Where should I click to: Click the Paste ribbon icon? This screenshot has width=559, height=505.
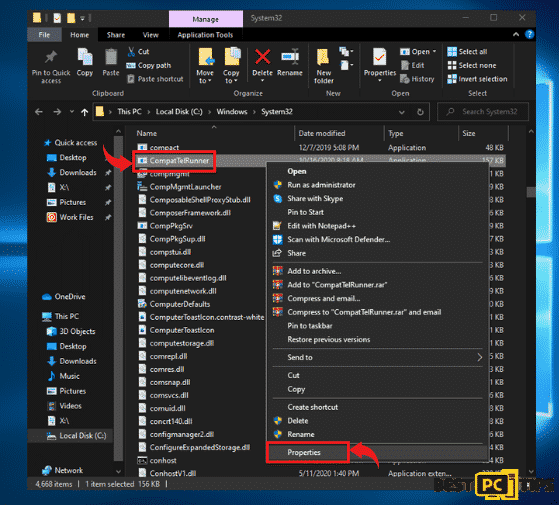click(x=111, y=57)
